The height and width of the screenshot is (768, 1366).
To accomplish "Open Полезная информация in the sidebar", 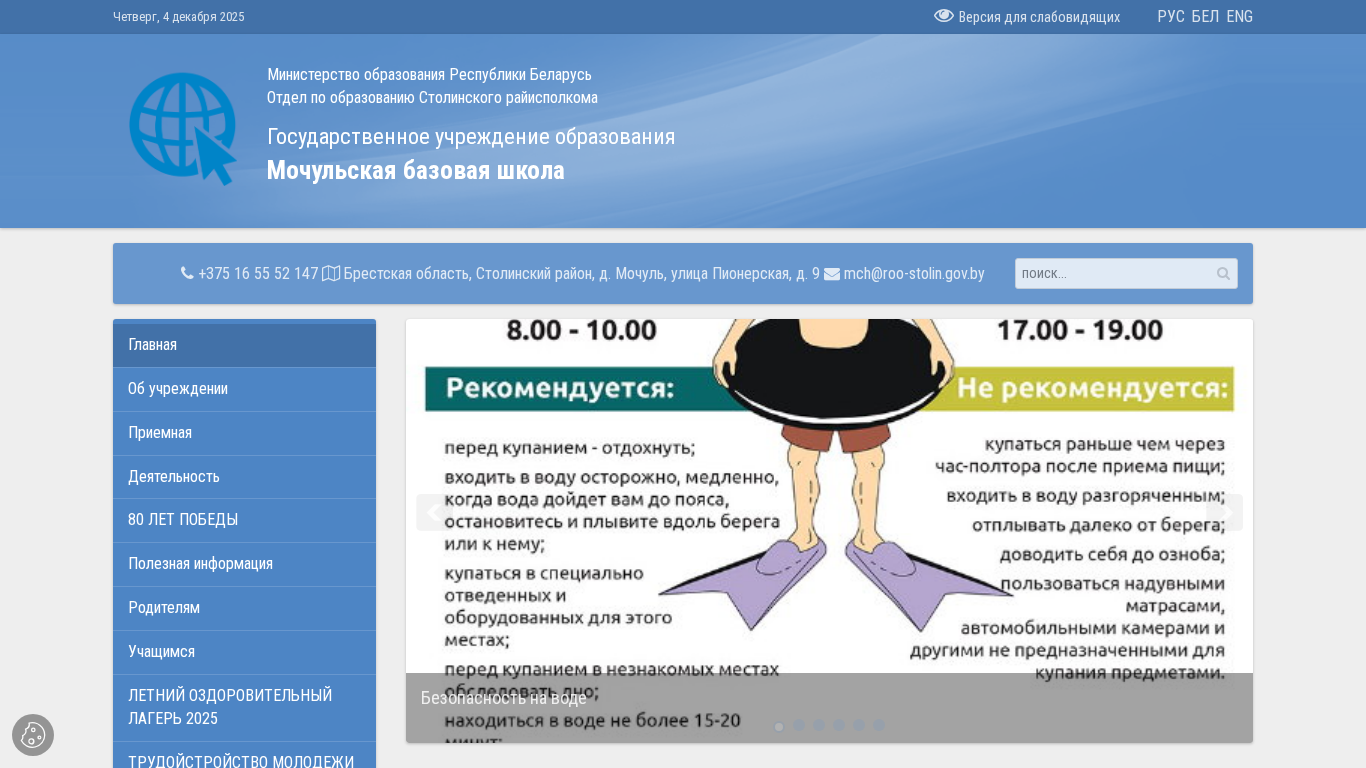I will click(x=244, y=564).
